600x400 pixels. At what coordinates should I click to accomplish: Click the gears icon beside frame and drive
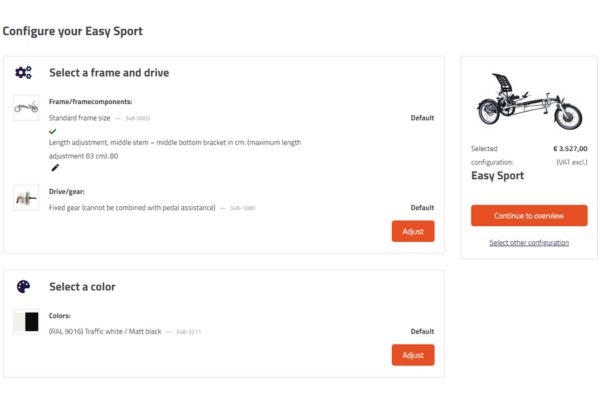pos(23,72)
